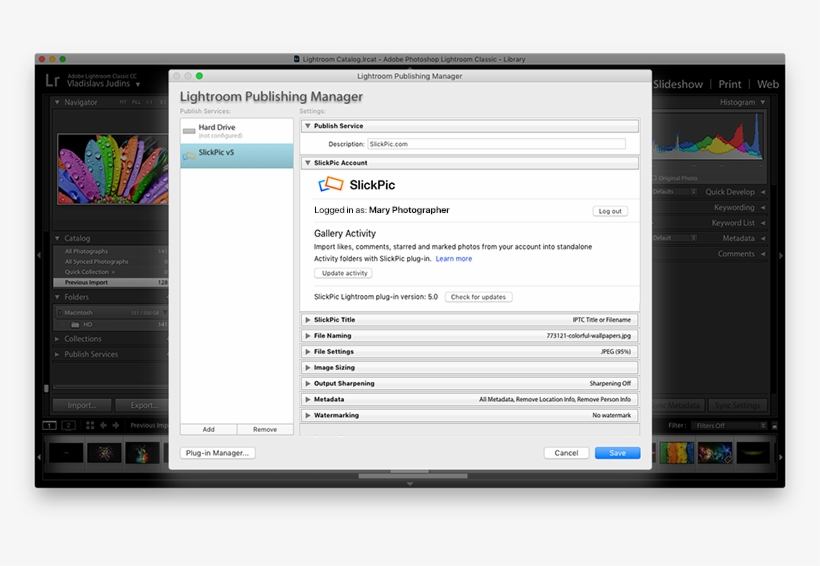Collapse the Histogram panel

coord(763,103)
